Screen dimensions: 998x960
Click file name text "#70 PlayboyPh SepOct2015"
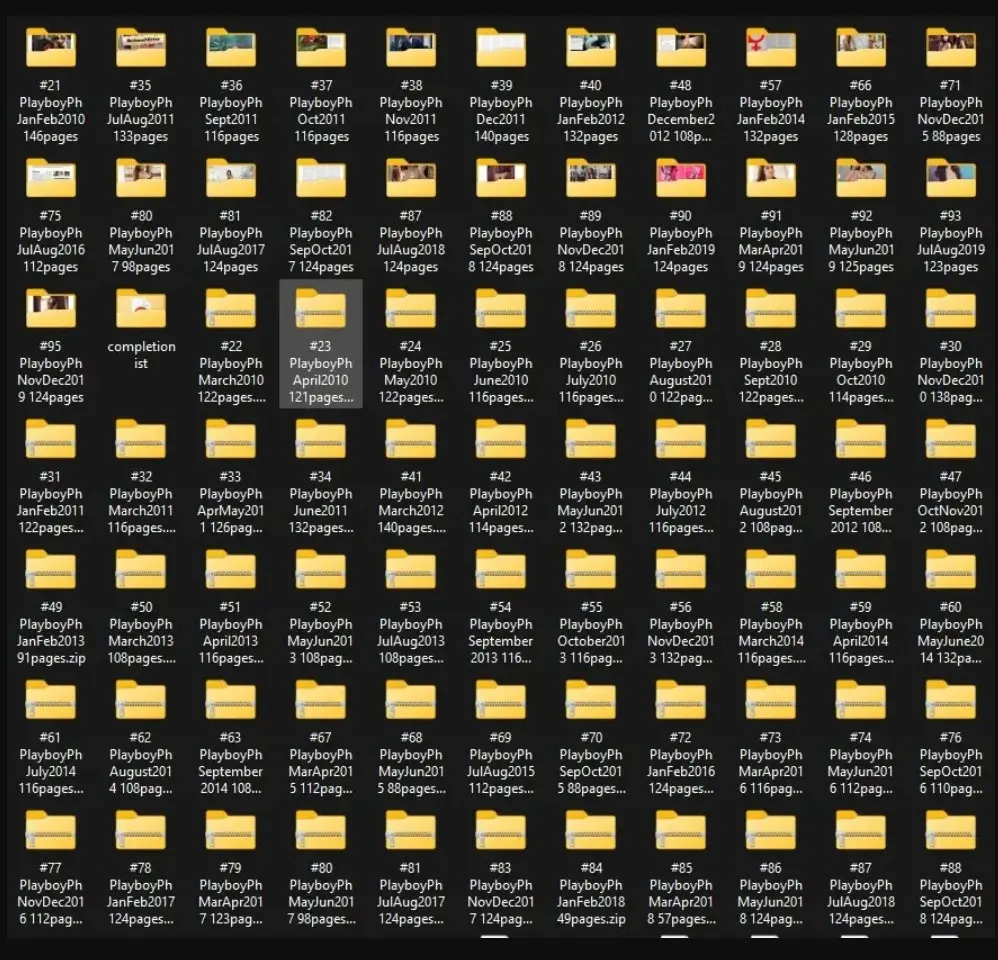591,763
